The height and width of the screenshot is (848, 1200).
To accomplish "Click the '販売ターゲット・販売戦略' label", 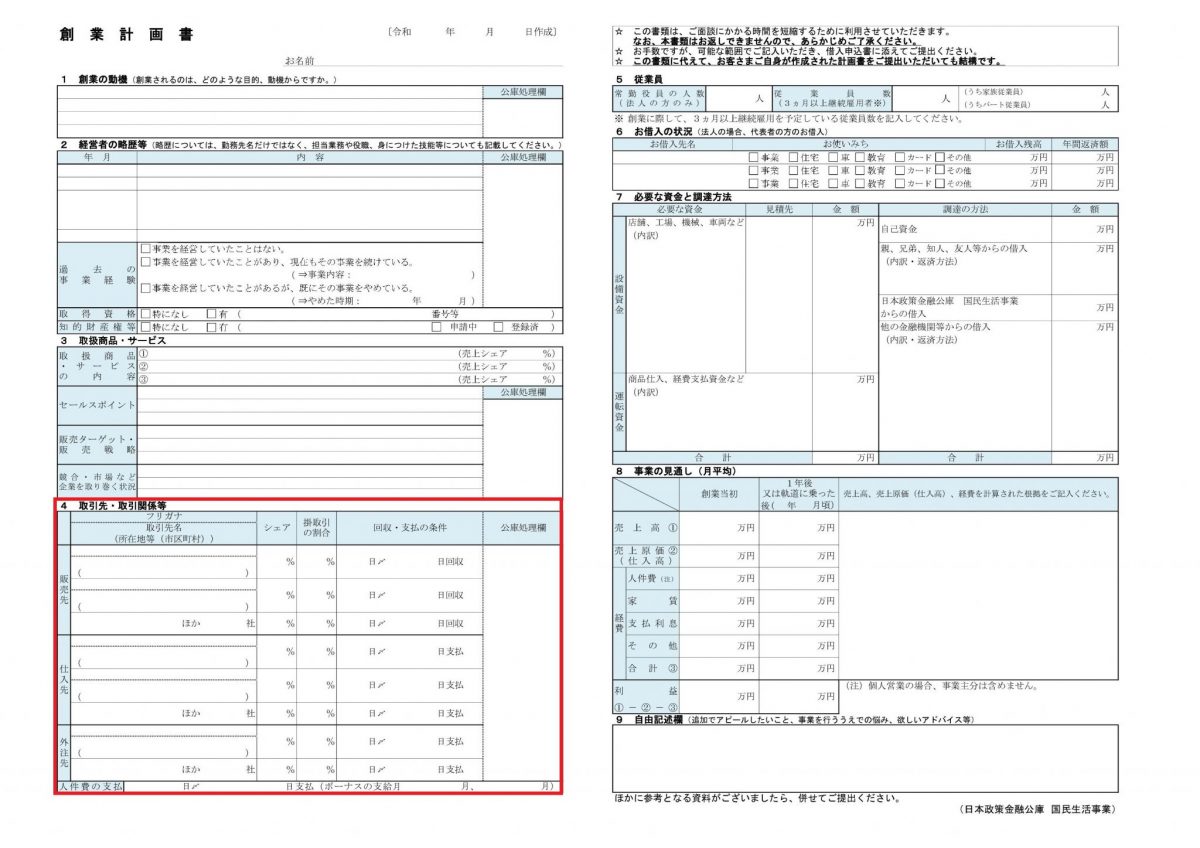I will (x=97, y=445).
